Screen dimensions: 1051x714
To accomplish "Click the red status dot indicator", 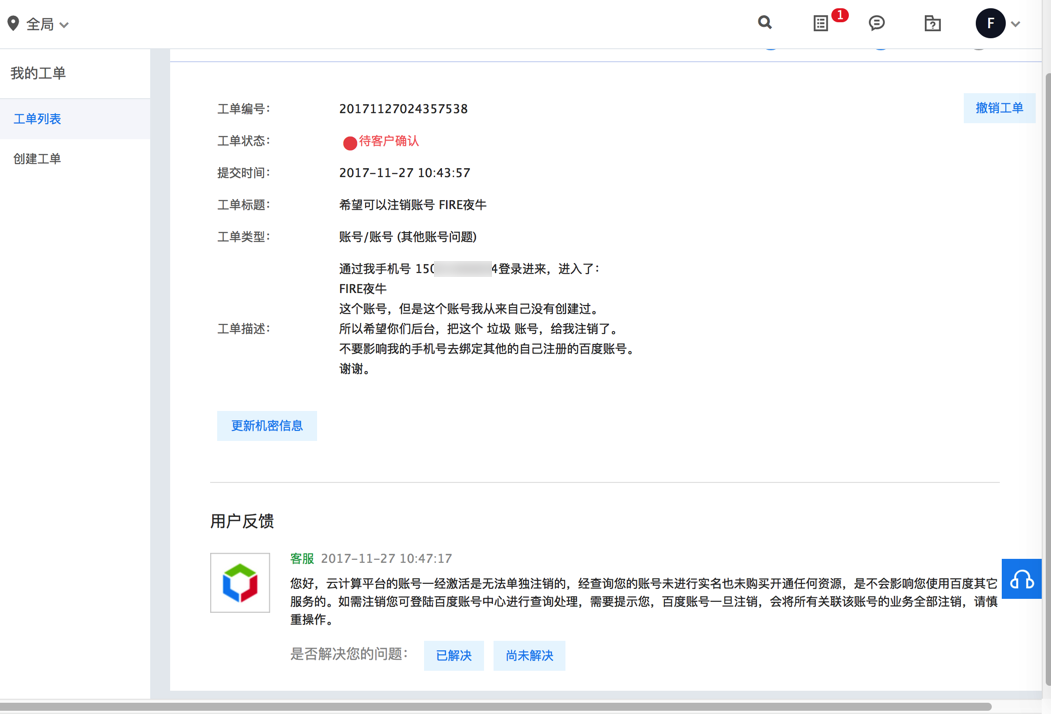I will [350, 143].
